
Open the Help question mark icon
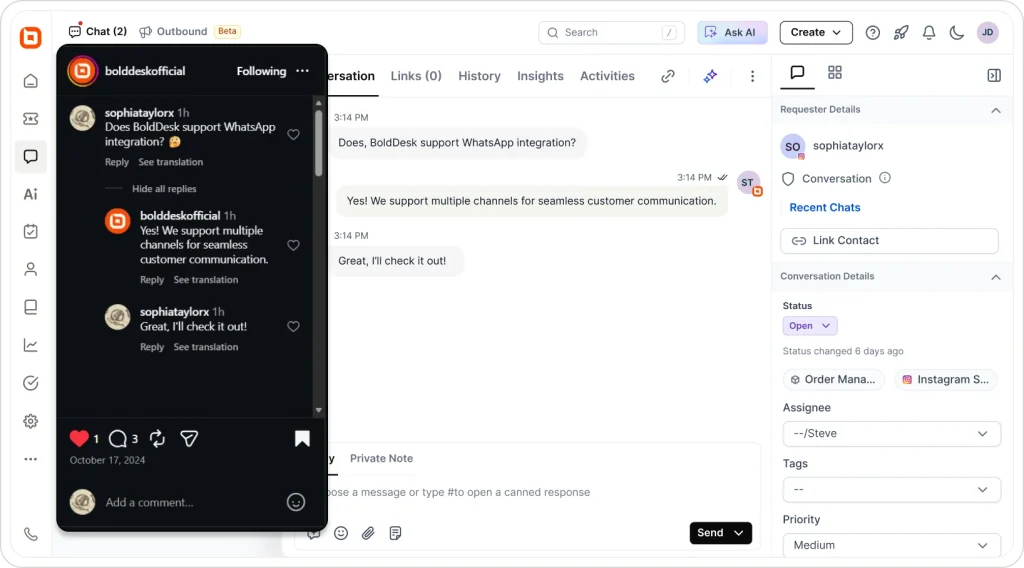(872, 33)
